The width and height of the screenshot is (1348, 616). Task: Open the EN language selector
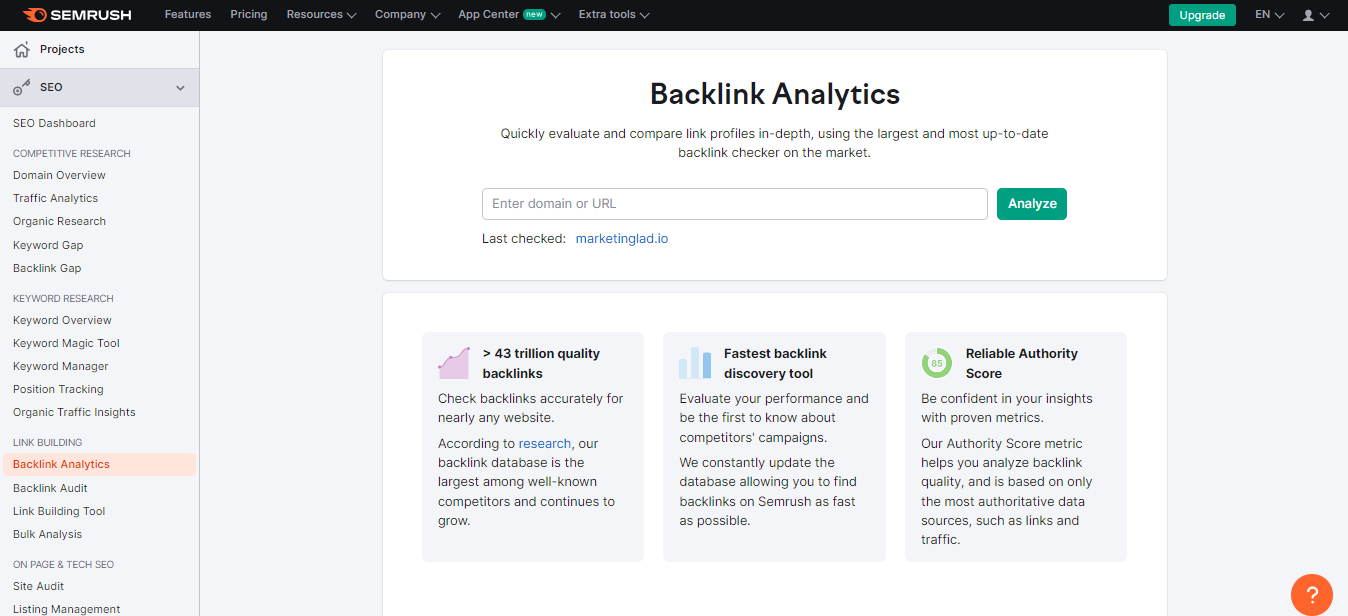coord(1269,15)
